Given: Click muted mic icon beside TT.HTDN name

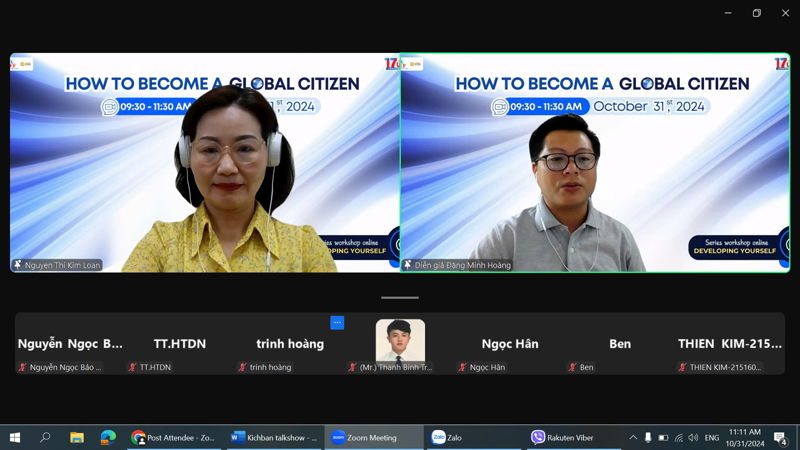Looking at the screenshot, I should [132, 367].
